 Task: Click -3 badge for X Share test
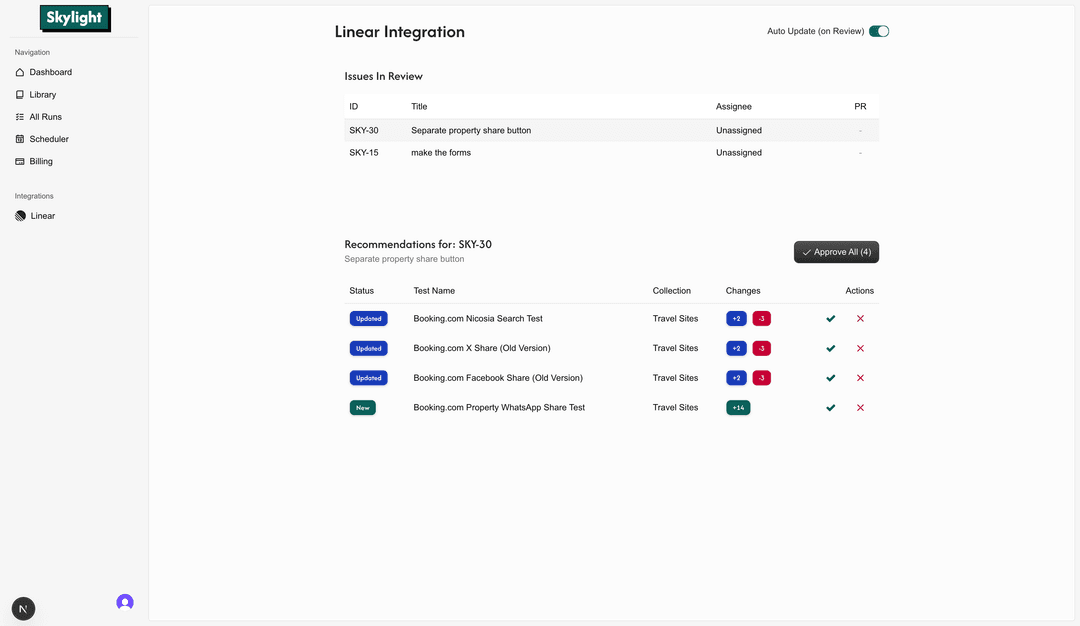tap(761, 348)
